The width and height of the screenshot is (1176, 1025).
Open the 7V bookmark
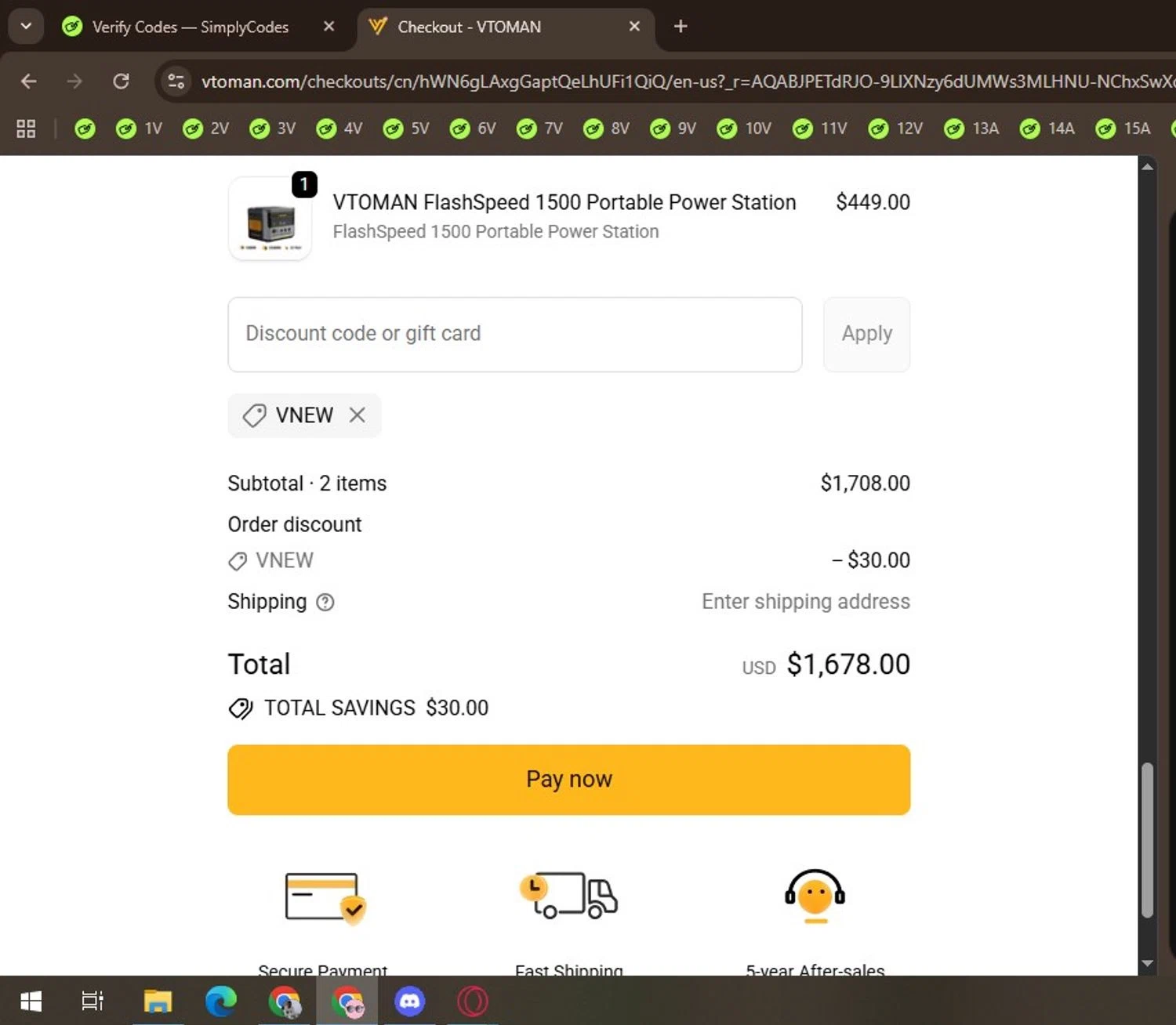point(539,129)
